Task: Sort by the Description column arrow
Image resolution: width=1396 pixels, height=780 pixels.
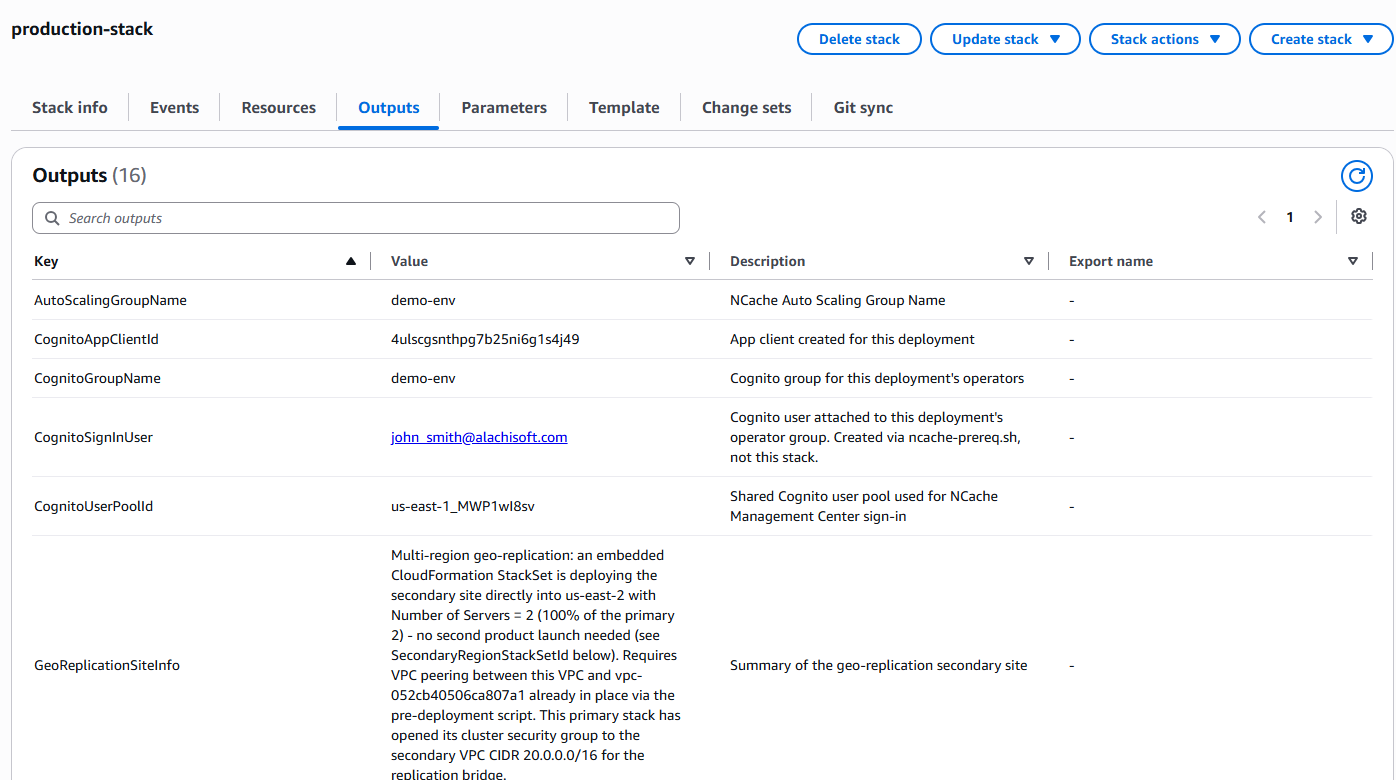Action: [1028, 261]
